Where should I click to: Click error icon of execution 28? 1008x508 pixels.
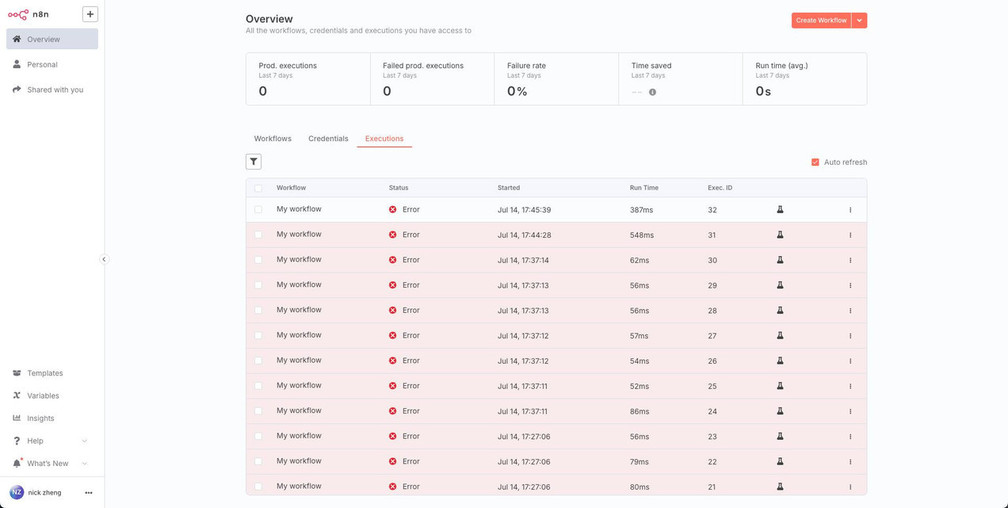393,310
